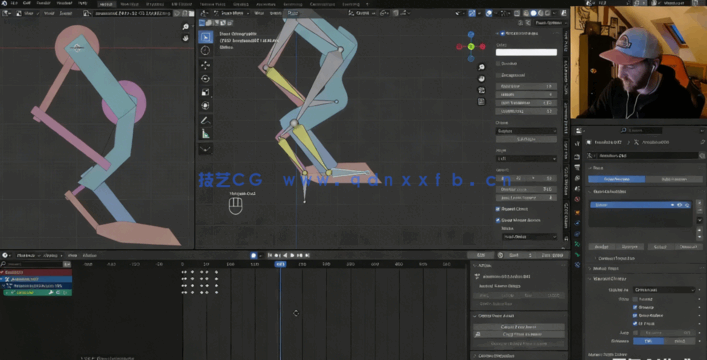Toggle camera view with viewport camera gizmo
Viewport: 707px width, 360px height.
[481, 90]
